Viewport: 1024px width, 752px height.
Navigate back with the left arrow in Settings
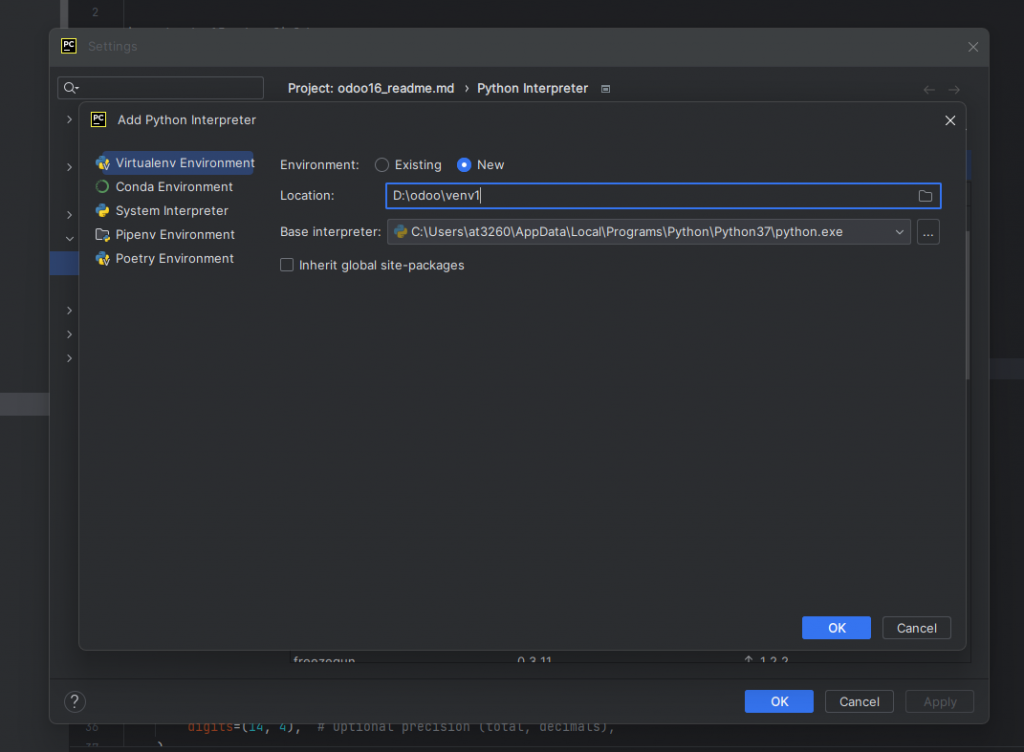point(929,89)
